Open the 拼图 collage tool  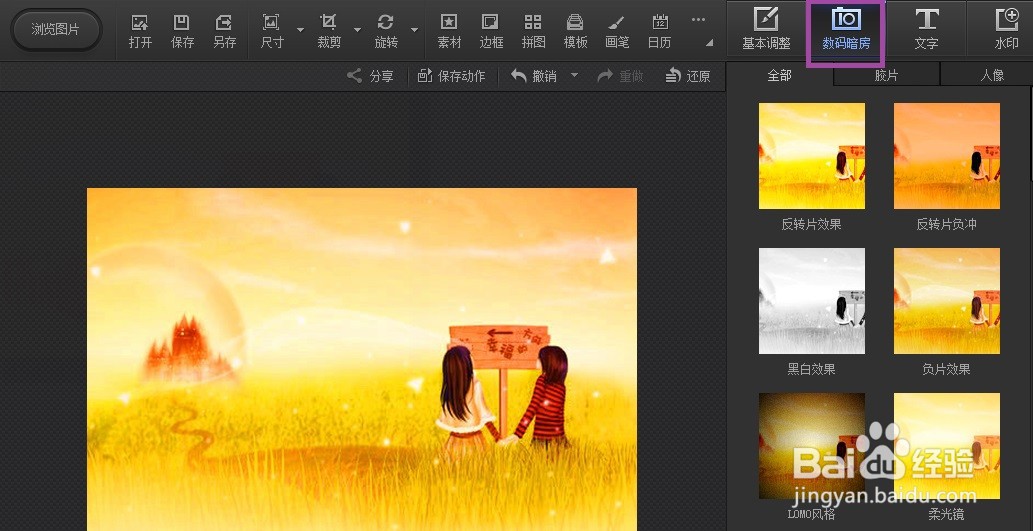pos(533,32)
